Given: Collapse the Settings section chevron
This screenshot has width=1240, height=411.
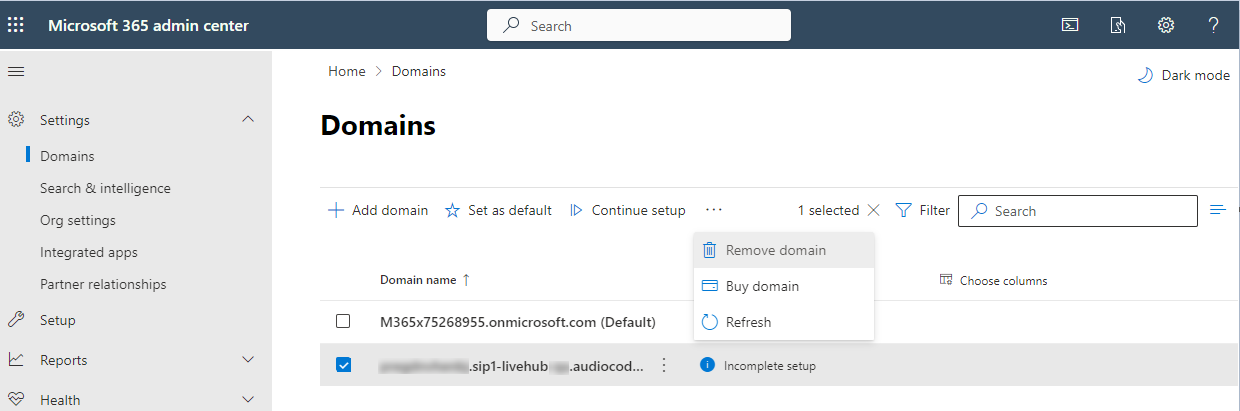Looking at the screenshot, I should [x=249, y=120].
